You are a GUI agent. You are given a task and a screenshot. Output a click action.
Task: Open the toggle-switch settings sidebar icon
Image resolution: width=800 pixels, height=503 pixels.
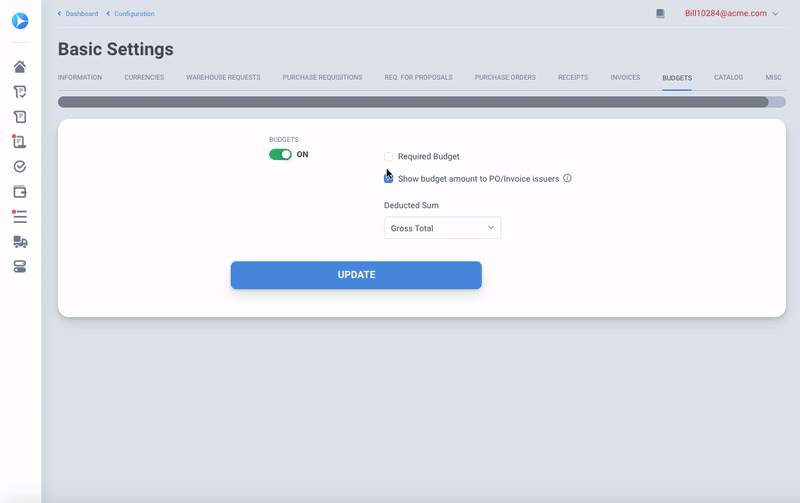click(x=20, y=266)
